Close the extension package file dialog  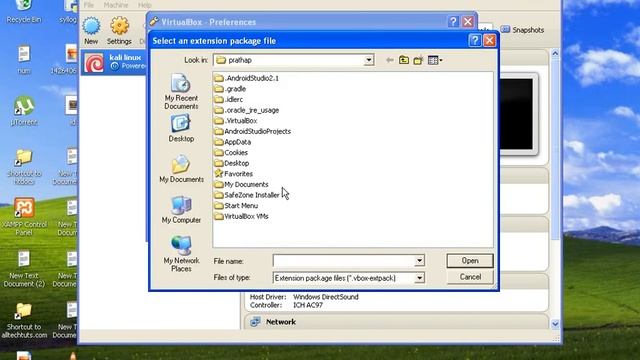pos(489,40)
